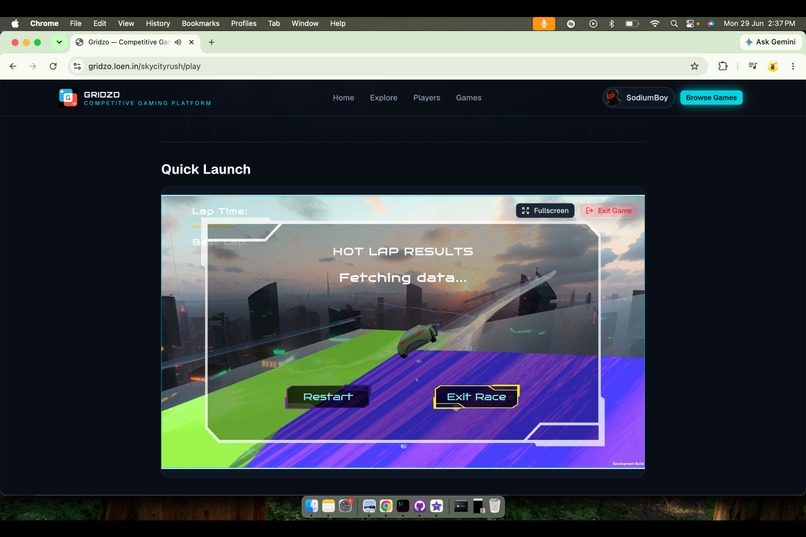Viewport: 806px width, 537px height.
Task: Click the Fullscreen button in the game
Action: pos(545,211)
